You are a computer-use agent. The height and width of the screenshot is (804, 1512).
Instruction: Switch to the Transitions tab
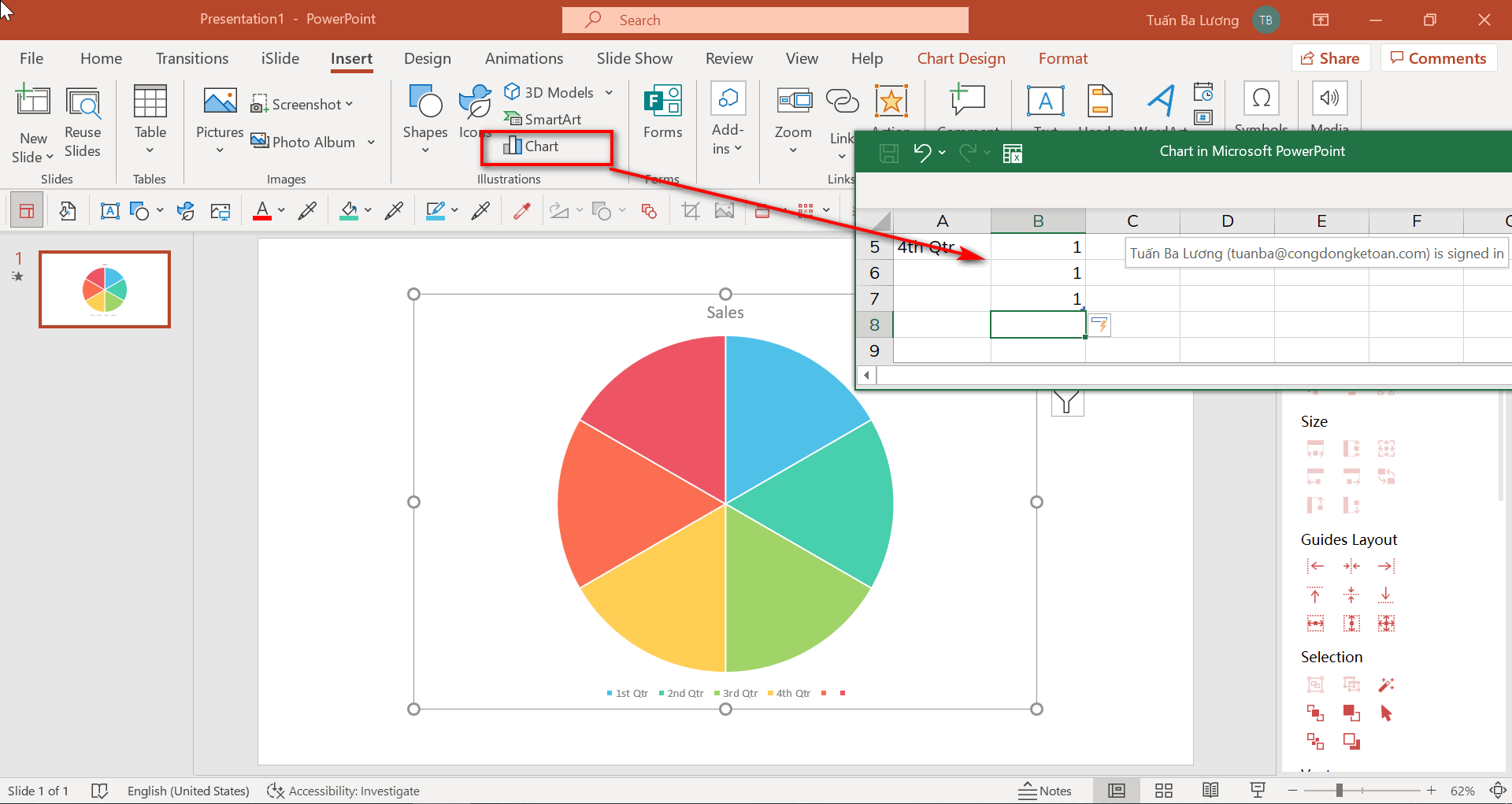pyautogui.click(x=192, y=58)
